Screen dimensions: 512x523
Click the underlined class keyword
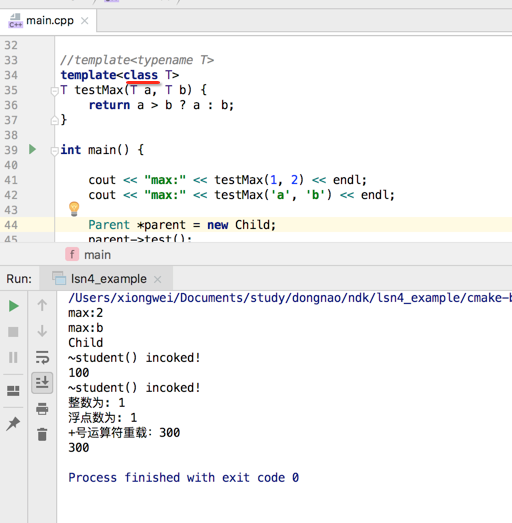click(x=141, y=75)
